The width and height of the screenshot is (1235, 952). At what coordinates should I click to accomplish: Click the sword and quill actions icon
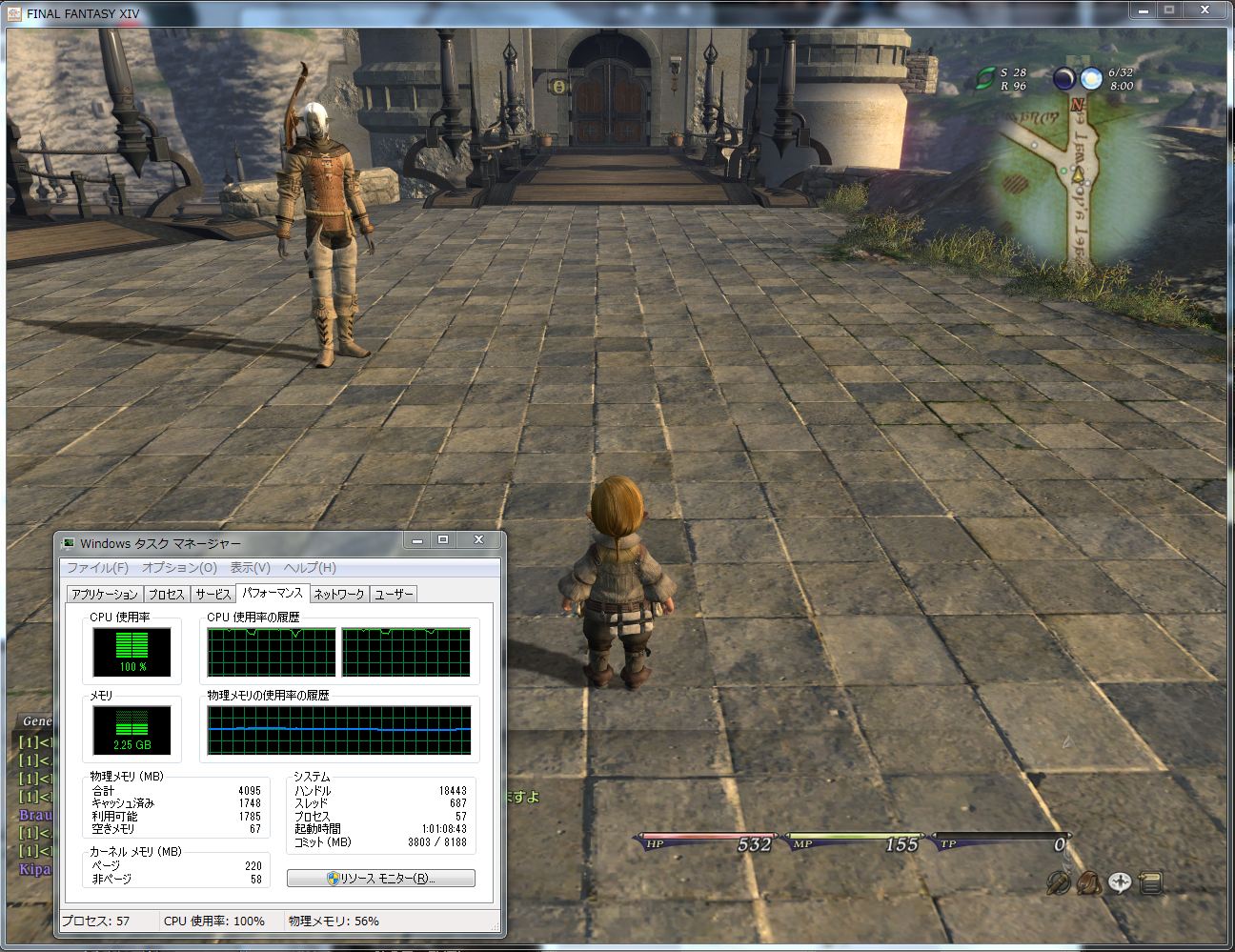point(1058,882)
